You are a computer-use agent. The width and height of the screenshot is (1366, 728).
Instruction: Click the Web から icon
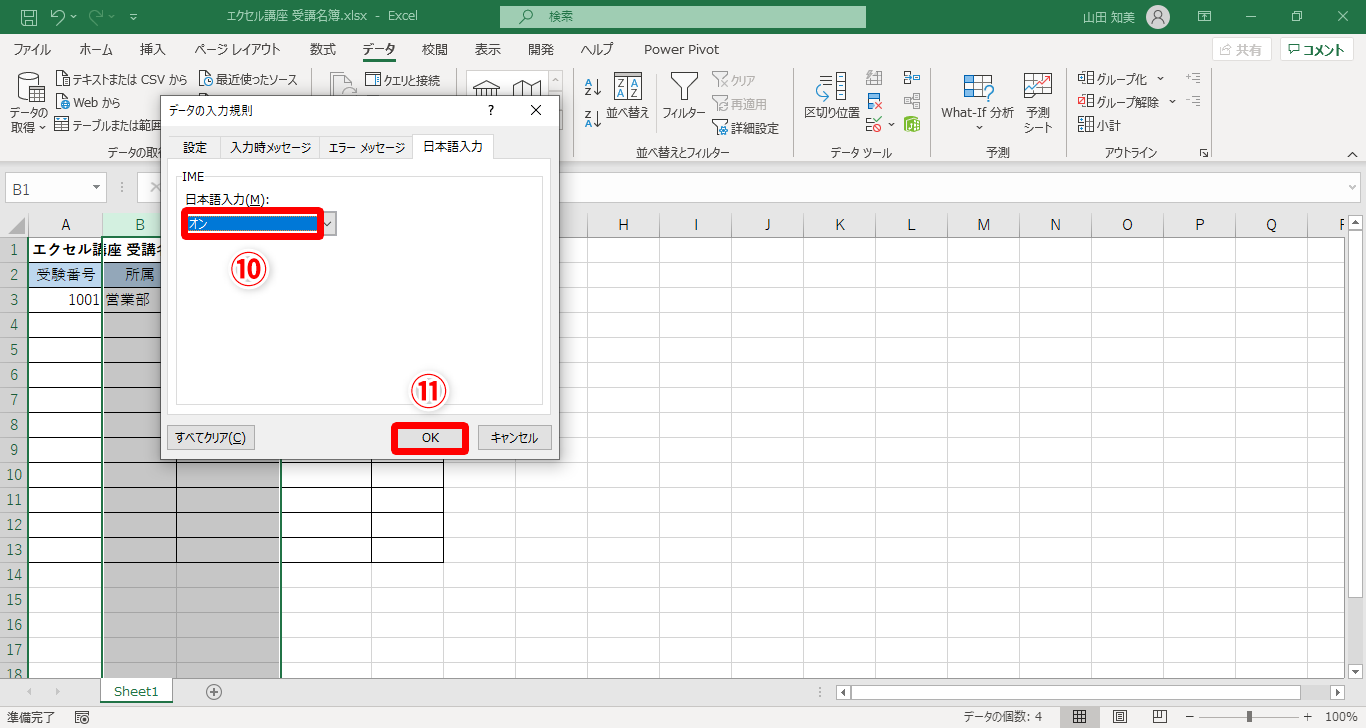click(63, 102)
